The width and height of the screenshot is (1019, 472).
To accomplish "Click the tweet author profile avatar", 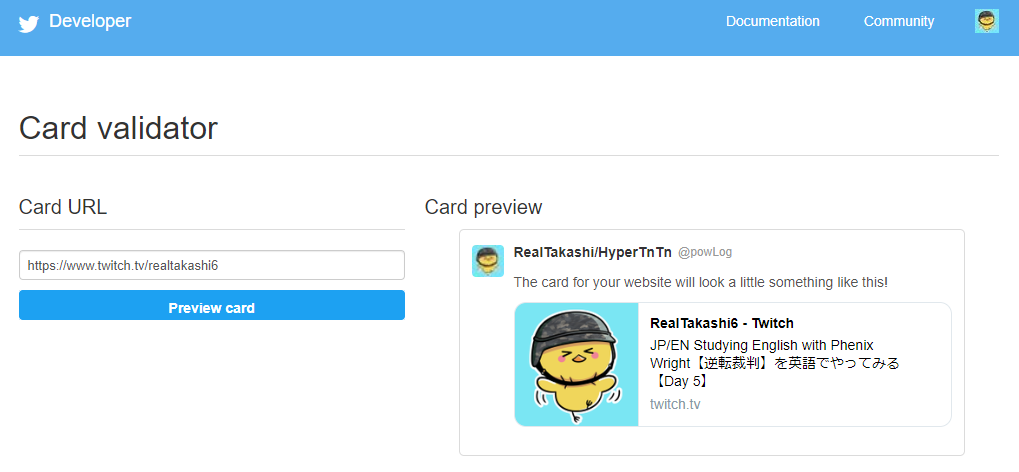I will pos(488,261).
